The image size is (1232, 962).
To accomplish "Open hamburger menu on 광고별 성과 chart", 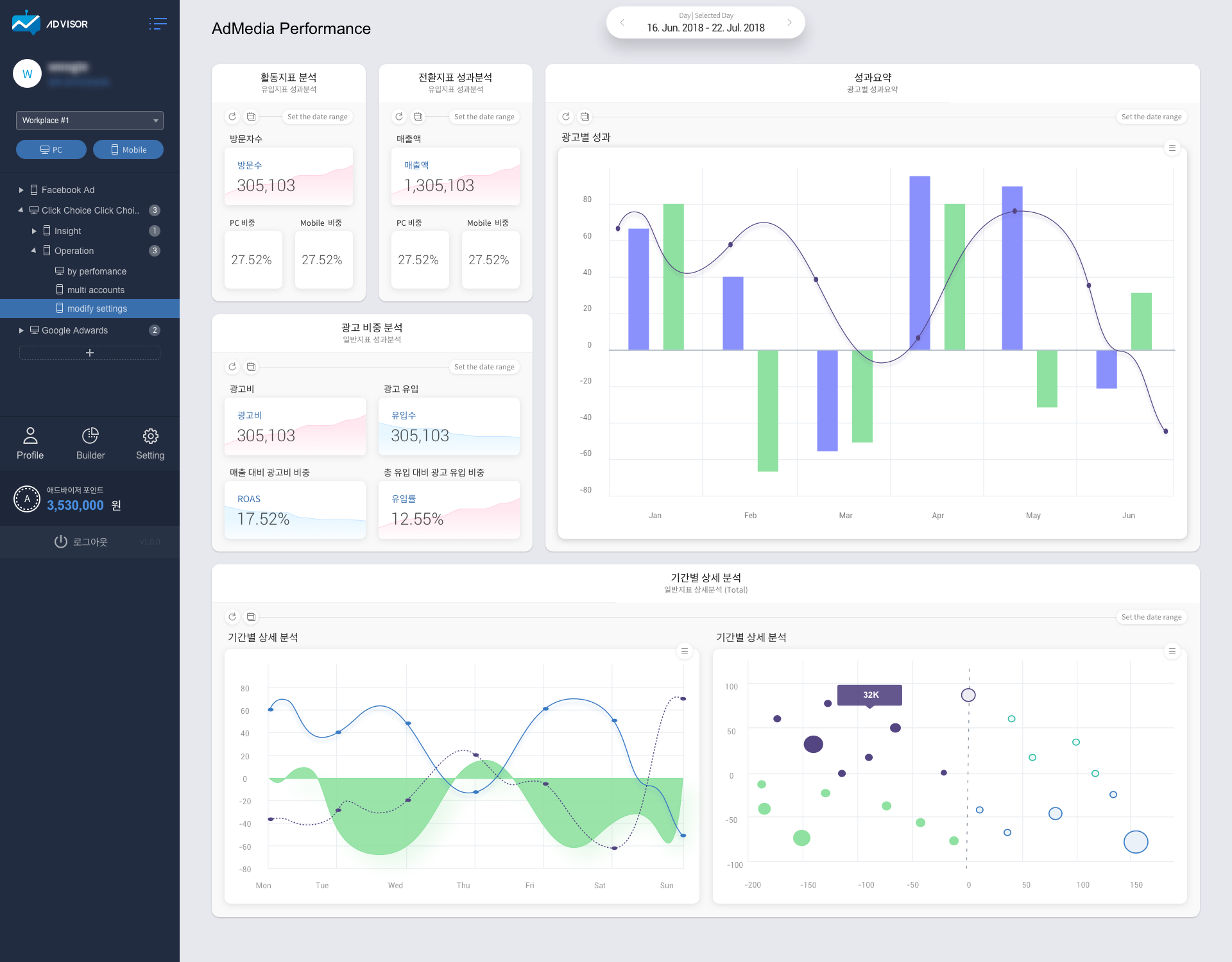I will coord(1172,148).
